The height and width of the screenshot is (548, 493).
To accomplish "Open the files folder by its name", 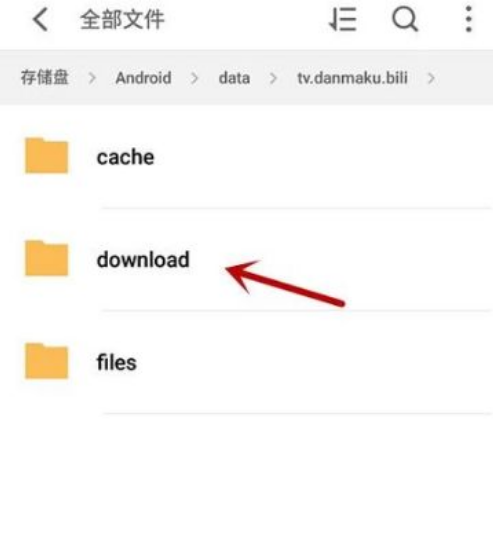I will [116, 362].
